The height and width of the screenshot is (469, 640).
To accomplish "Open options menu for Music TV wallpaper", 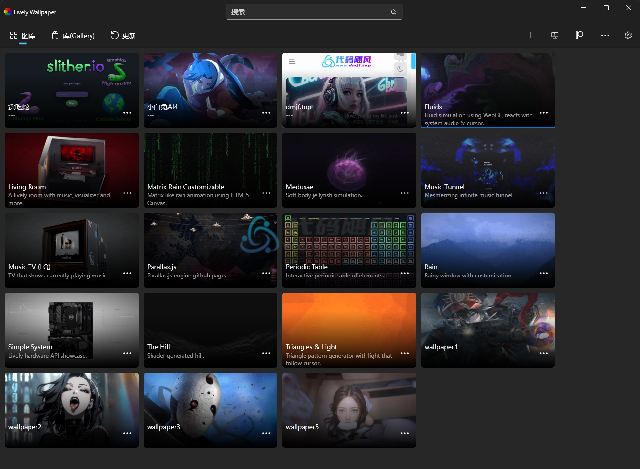I will pyautogui.click(x=127, y=273).
